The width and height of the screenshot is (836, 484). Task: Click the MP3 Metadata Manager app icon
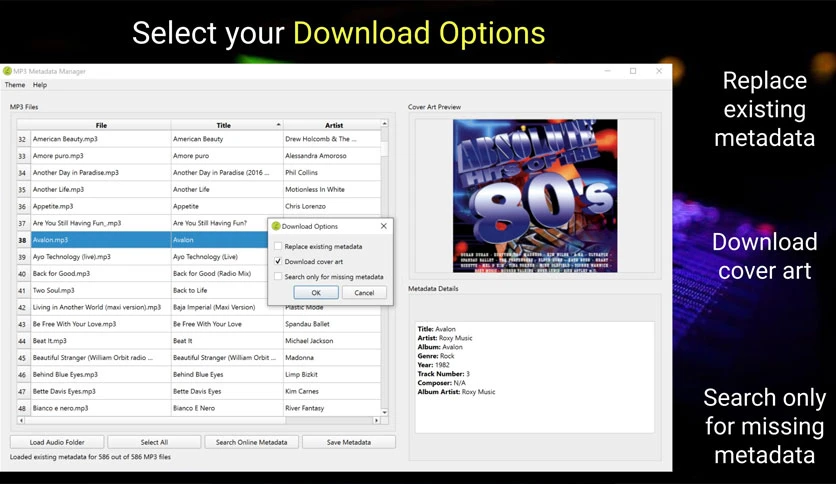(7, 71)
